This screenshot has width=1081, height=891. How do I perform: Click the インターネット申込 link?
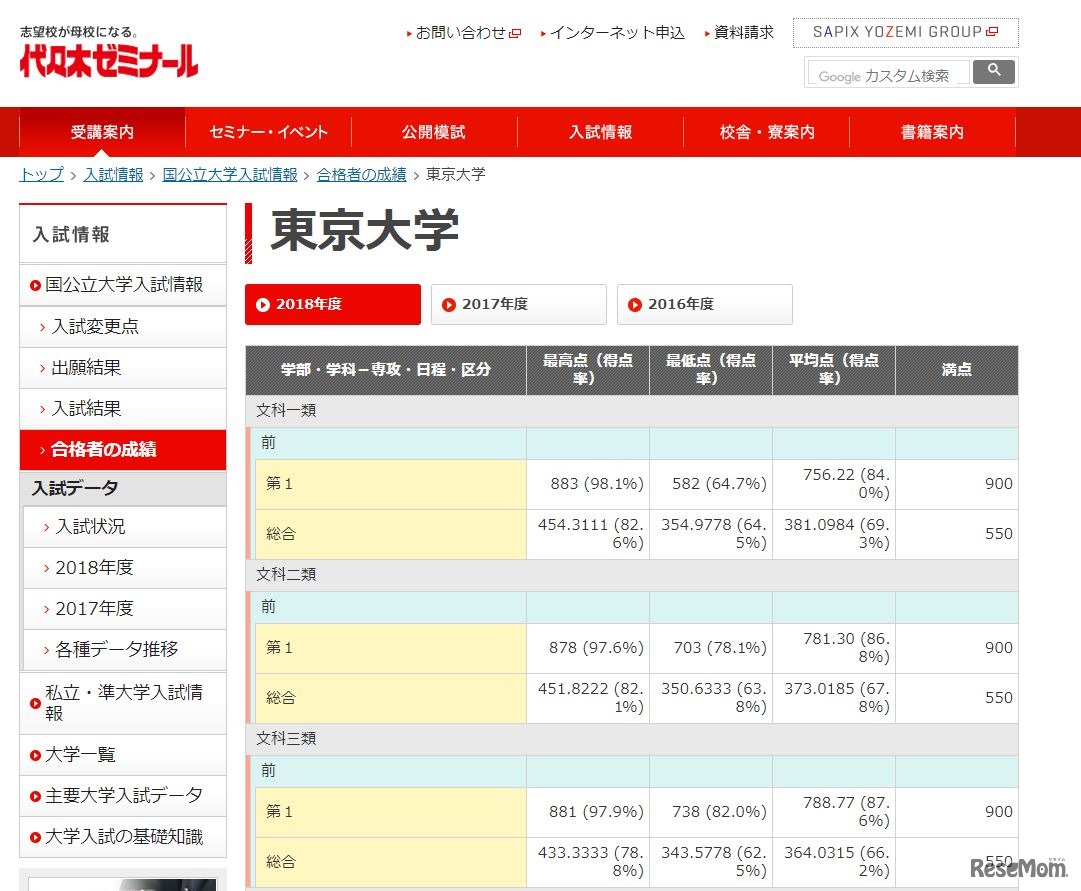616,32
